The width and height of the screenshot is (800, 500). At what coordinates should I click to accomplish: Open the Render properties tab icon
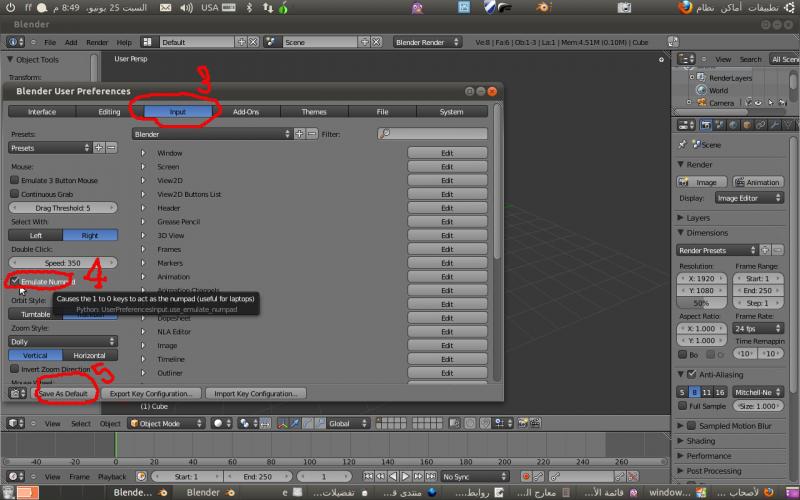[x=707, y=125]
